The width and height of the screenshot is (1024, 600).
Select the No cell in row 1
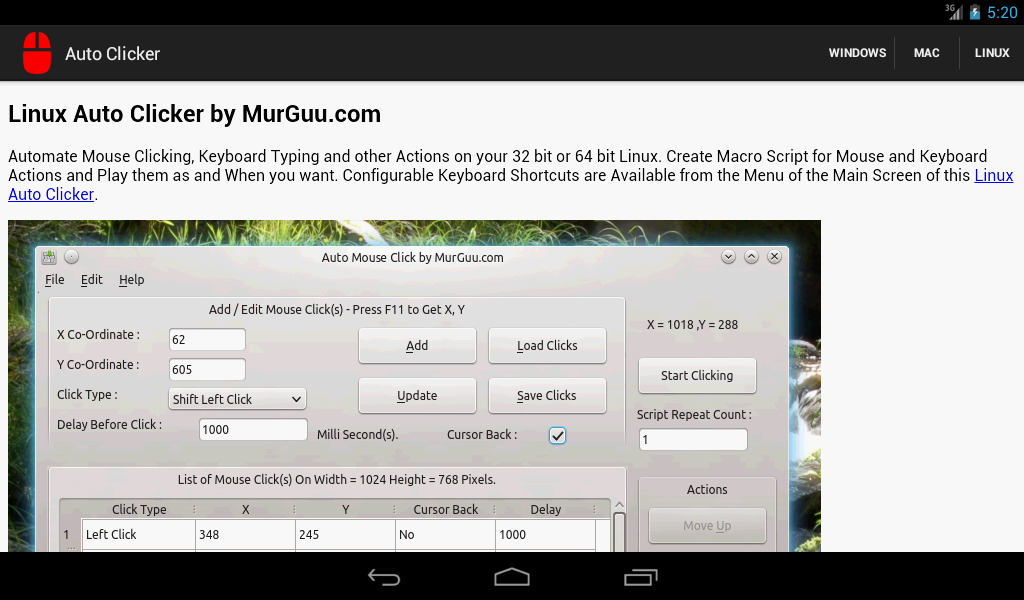[445, 535]
